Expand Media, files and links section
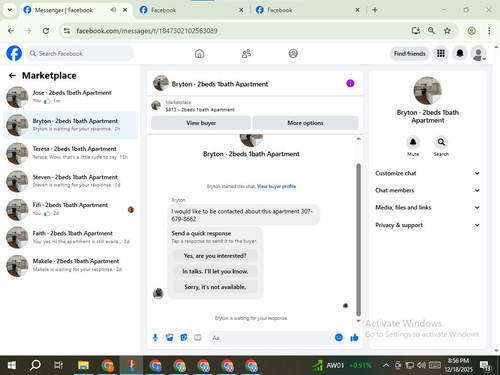The image size is (500, 375). tap(428, 207)
